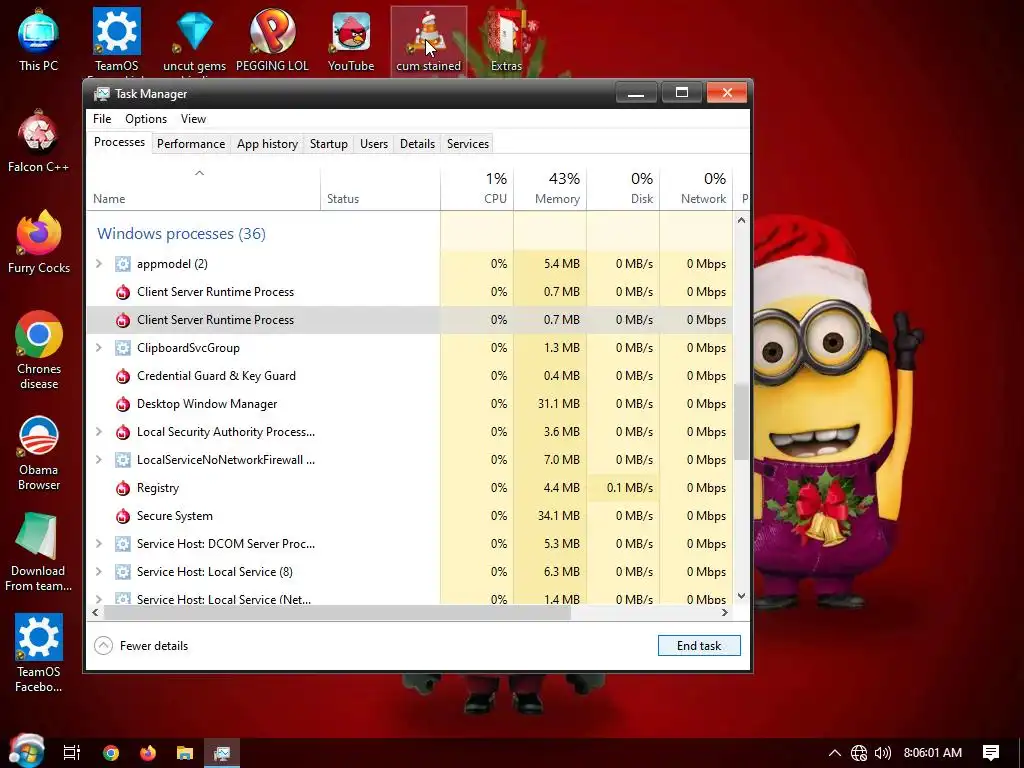Open the File menu
This screenshot has height=768, width=1024.
click(x=102, y=119)
